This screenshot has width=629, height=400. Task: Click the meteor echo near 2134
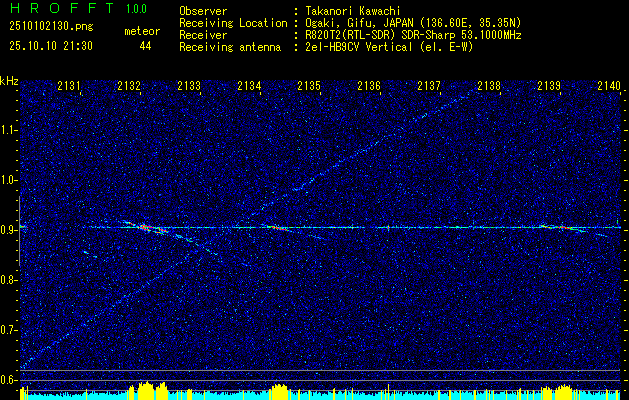(x=278, y=228)
